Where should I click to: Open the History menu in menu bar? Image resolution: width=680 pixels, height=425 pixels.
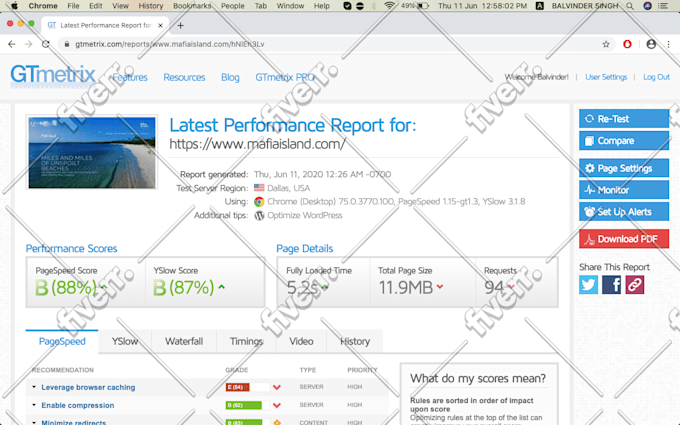150,6
